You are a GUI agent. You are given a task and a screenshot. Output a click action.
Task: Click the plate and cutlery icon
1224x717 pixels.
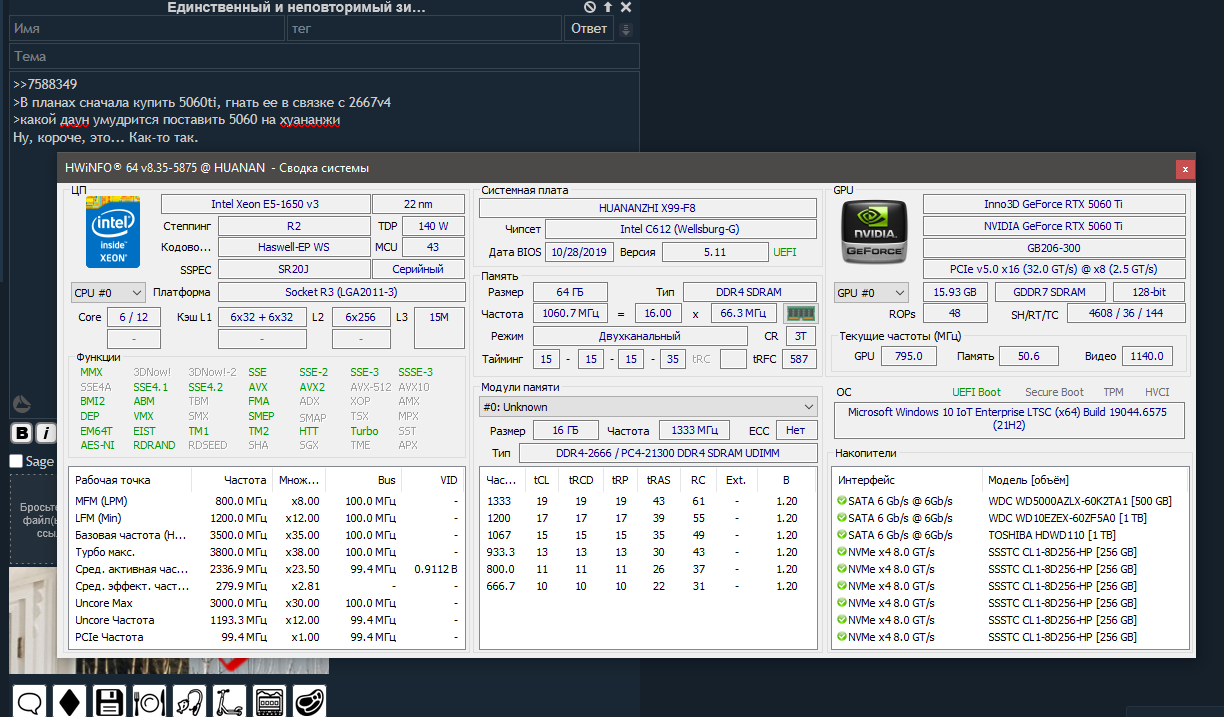[149, 701]
